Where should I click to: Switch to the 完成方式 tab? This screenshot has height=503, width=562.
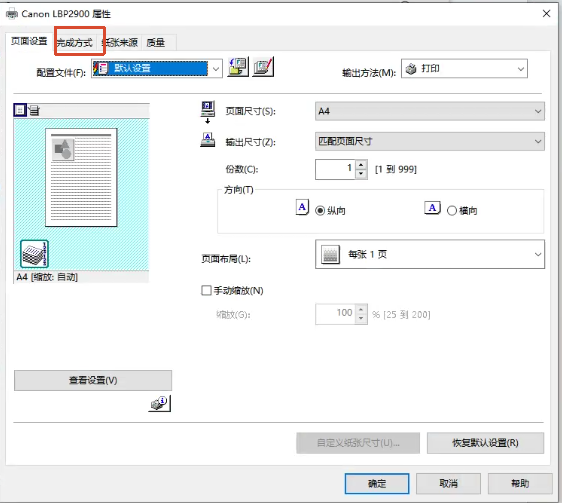pos(75,42)
